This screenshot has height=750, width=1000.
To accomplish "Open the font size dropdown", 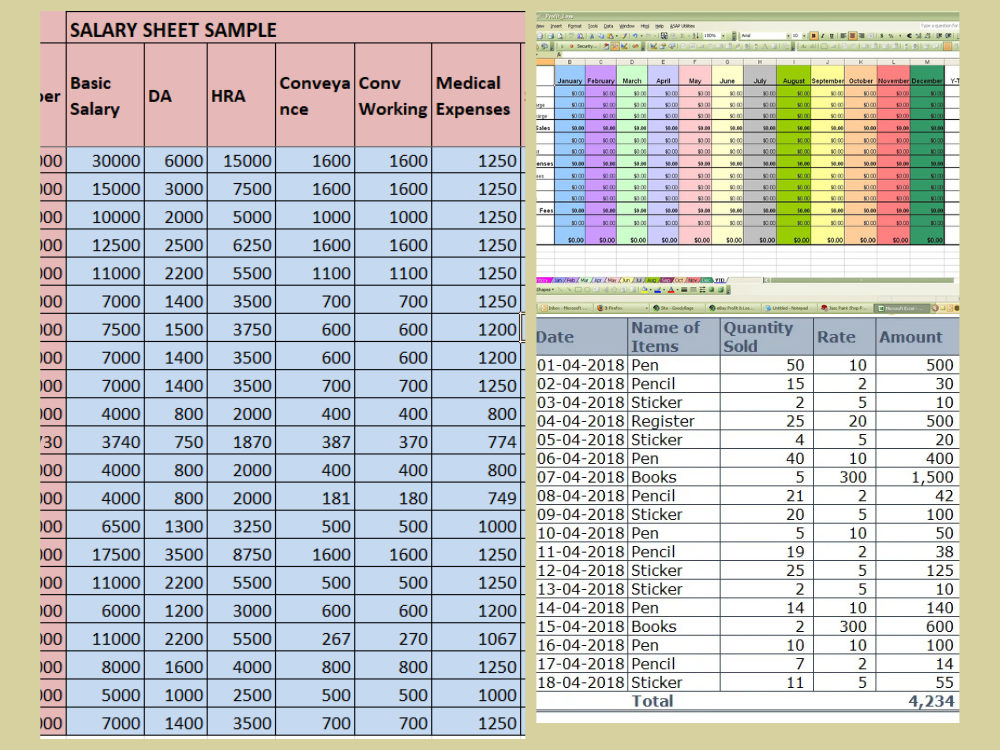I will click(x=804, y=36).
